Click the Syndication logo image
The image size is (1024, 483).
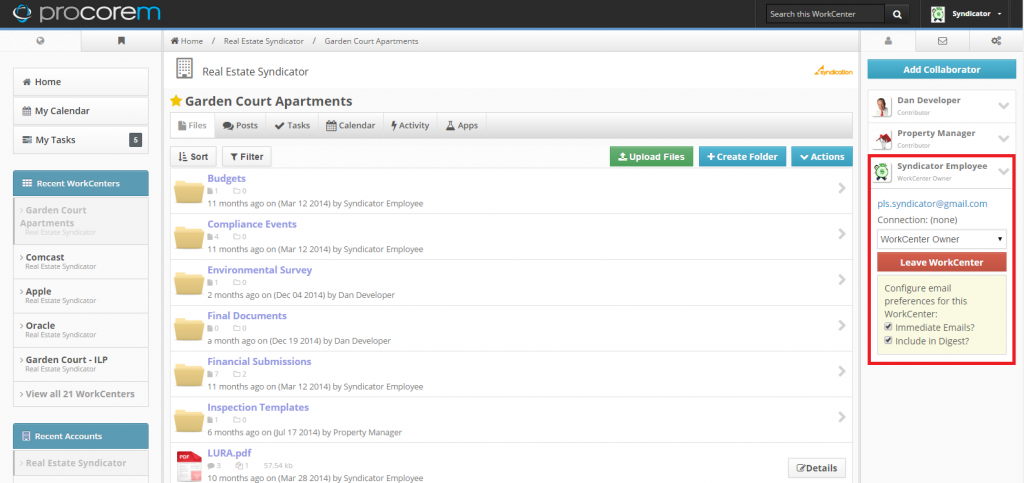(833, 70)
